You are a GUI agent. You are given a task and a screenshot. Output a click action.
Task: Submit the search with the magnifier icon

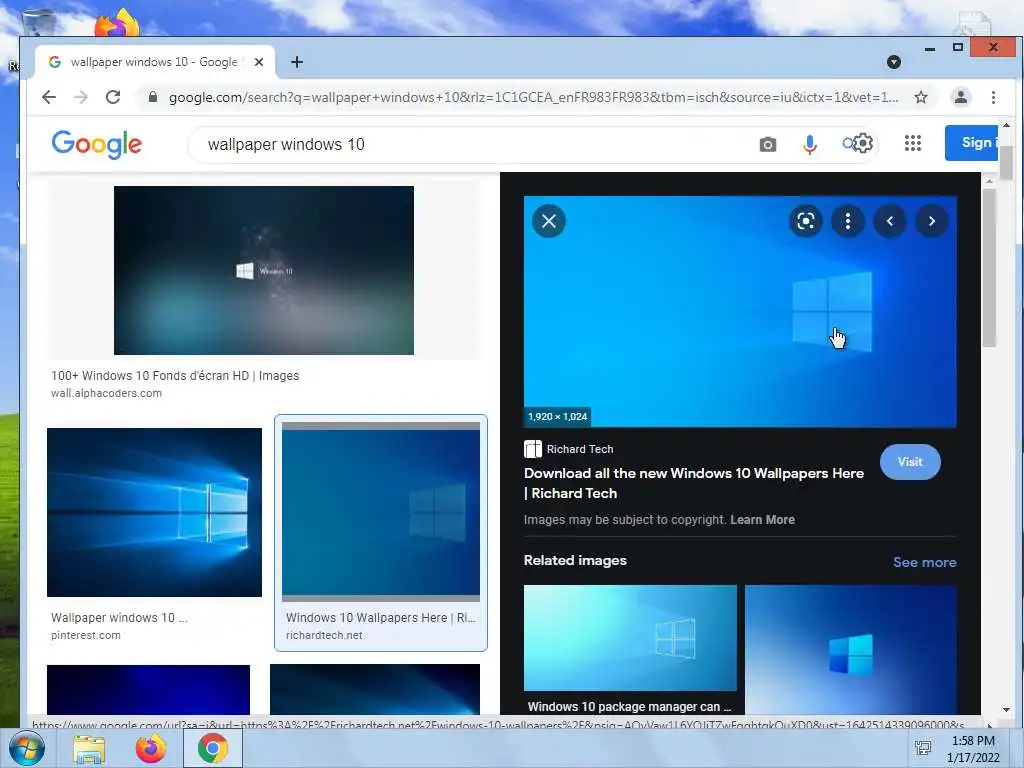(x=848, y=143)
